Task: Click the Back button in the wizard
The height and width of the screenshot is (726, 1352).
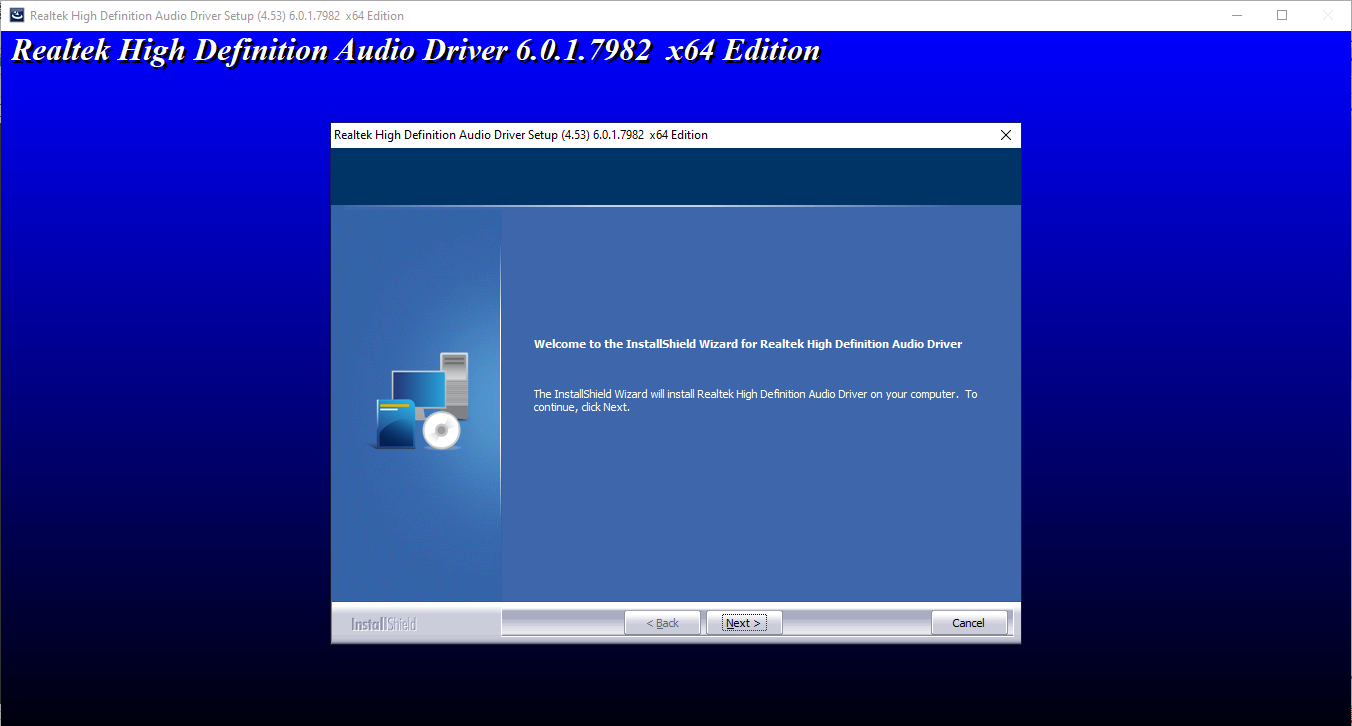Action: pyautogui.click(x=662, y=623)
